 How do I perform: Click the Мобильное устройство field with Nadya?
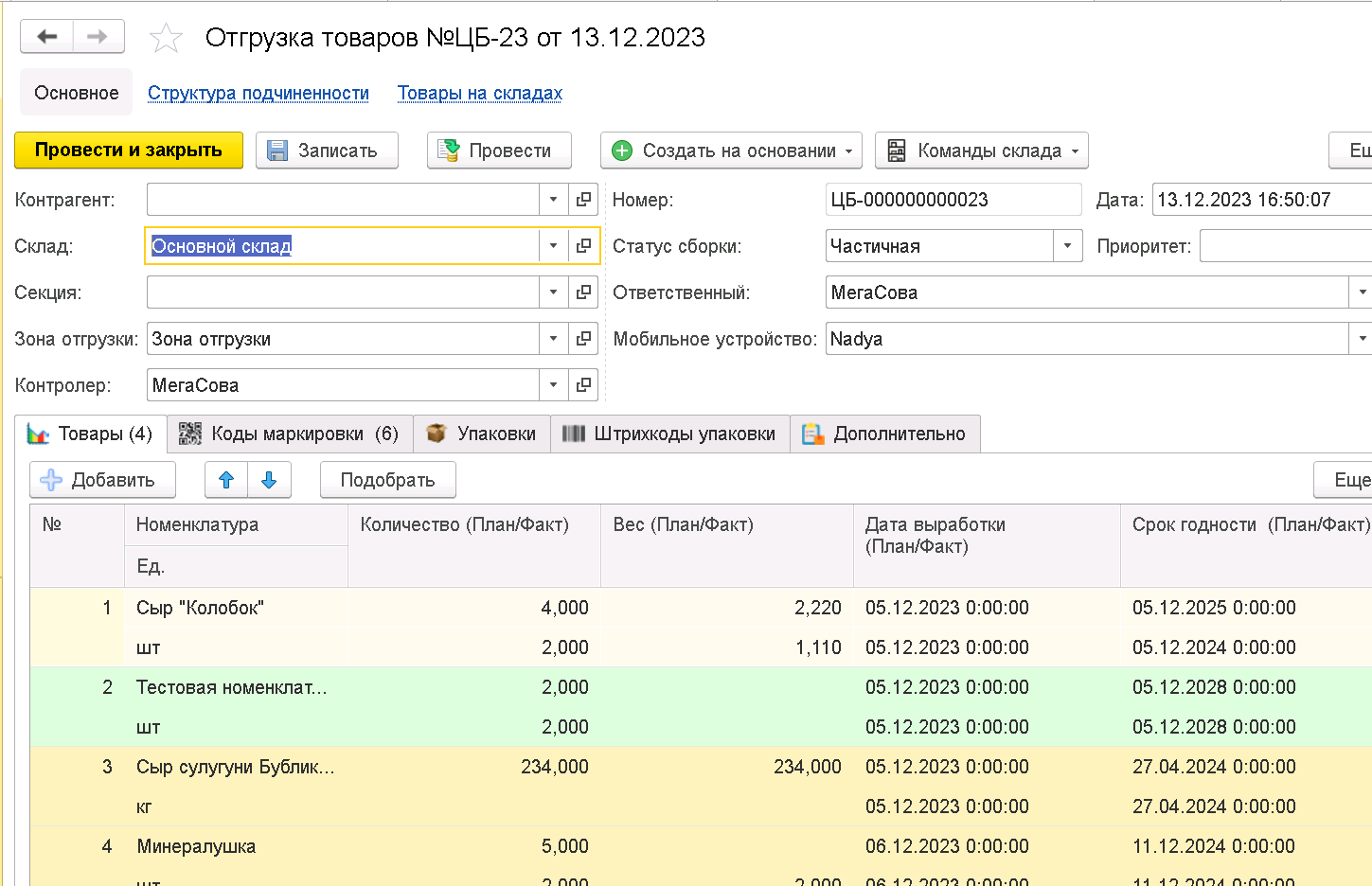pos(1087,339)
